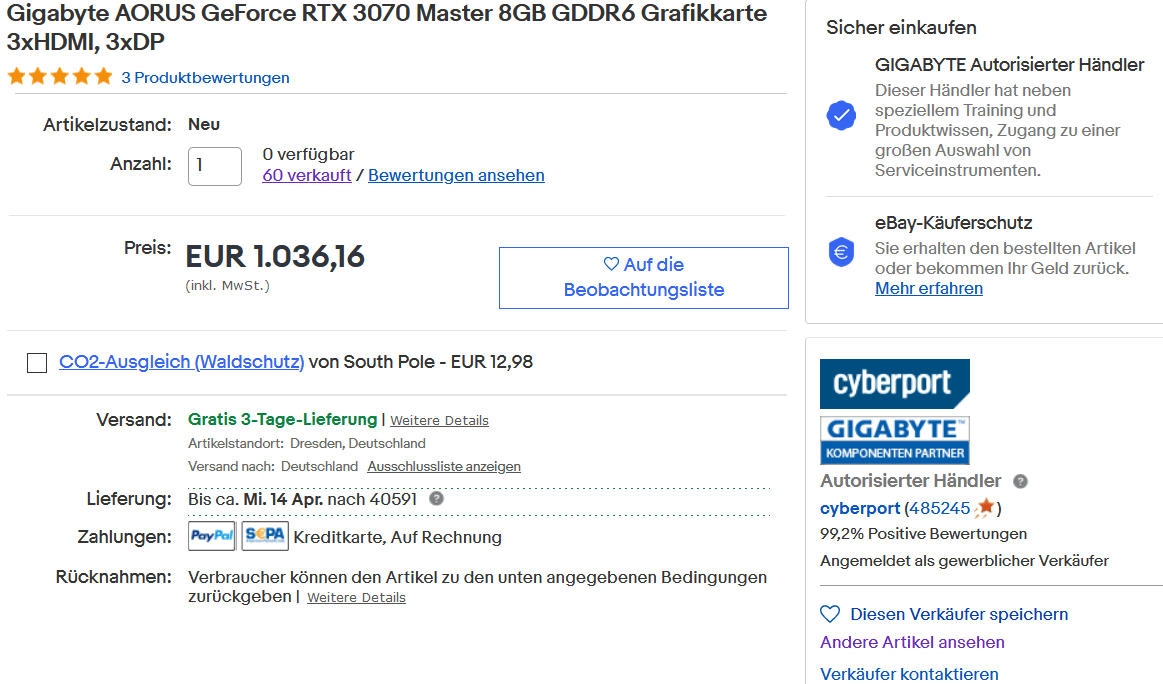
Task: Open the 3 Produktbewertungen link
Action: pos(205,78)
